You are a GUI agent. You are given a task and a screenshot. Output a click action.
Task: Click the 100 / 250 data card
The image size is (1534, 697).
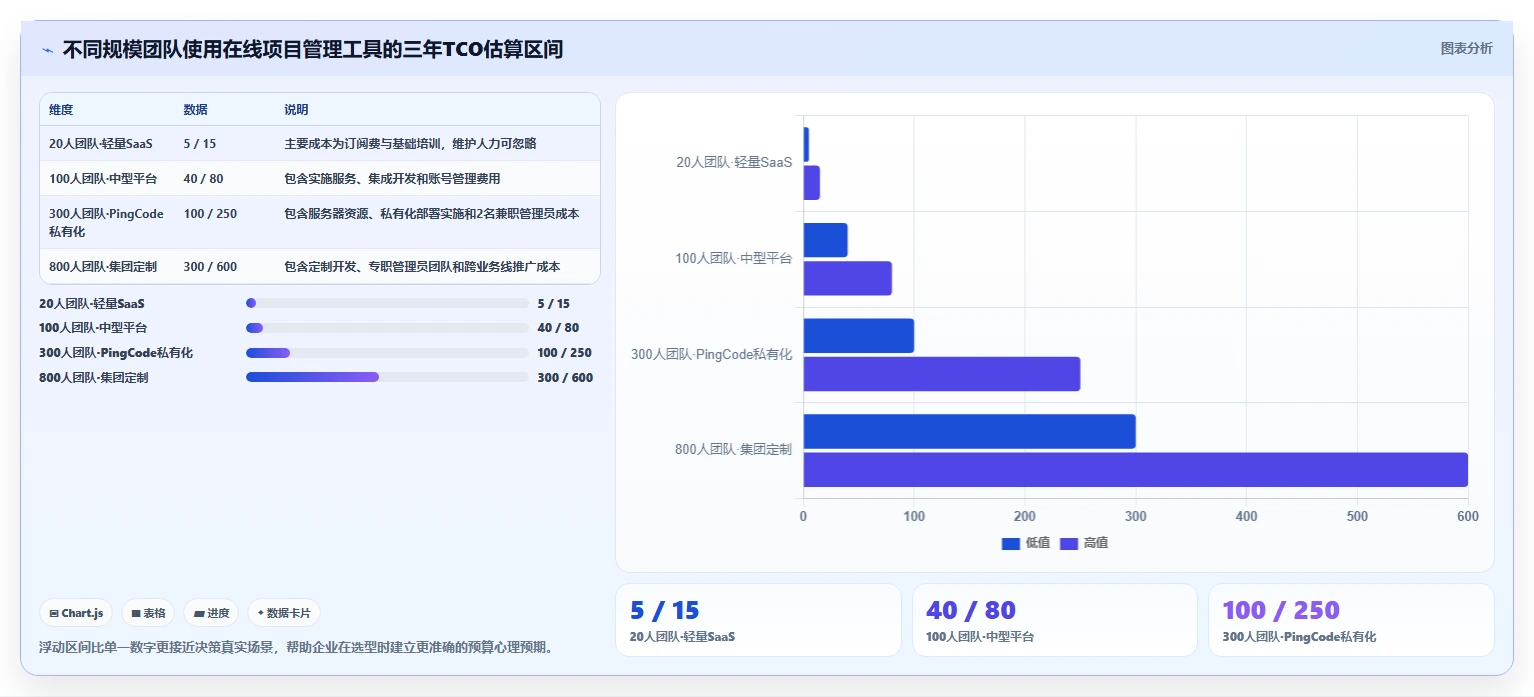pos(1351,620)
